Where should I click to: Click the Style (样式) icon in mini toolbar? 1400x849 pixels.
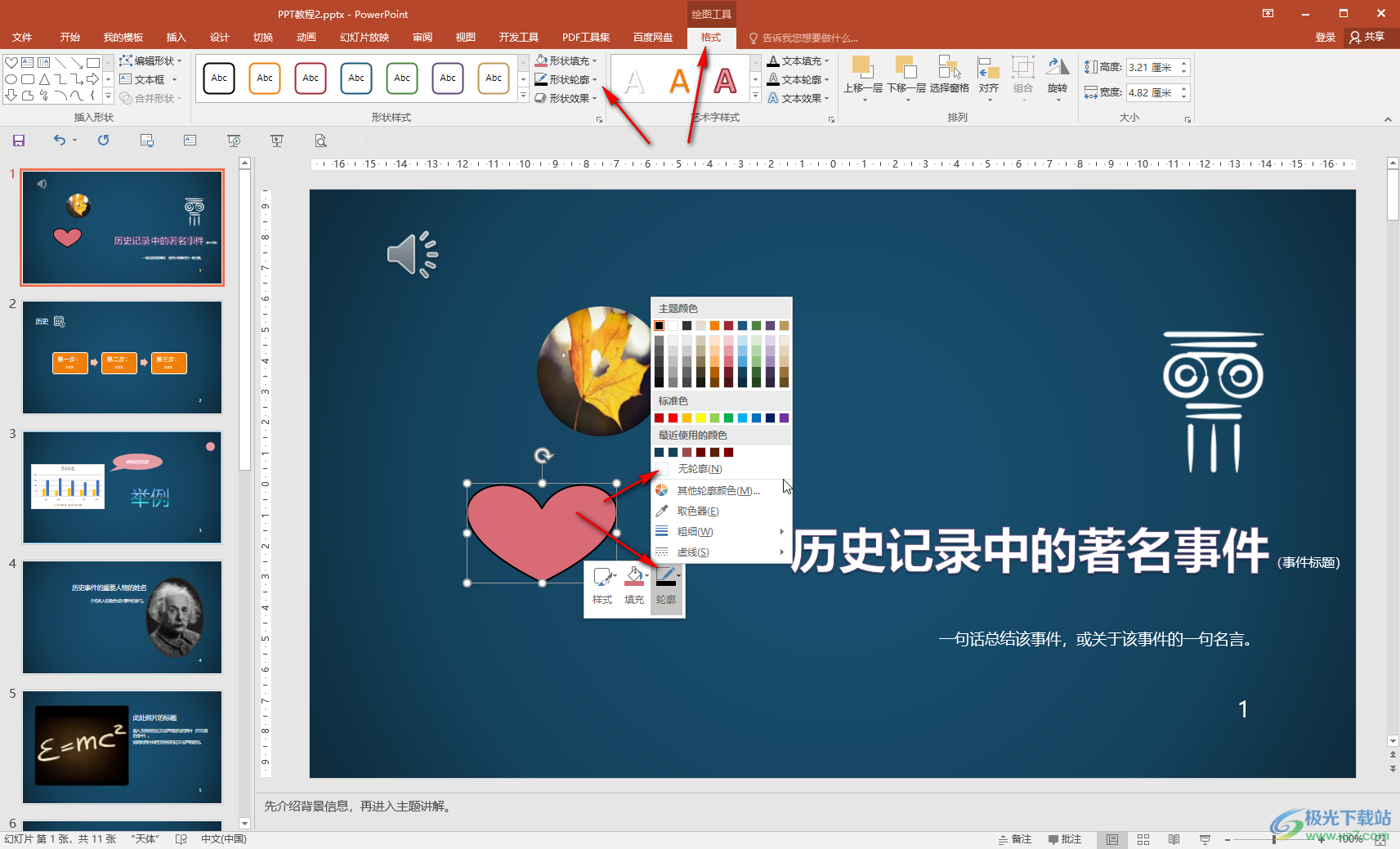pos(602,577)
